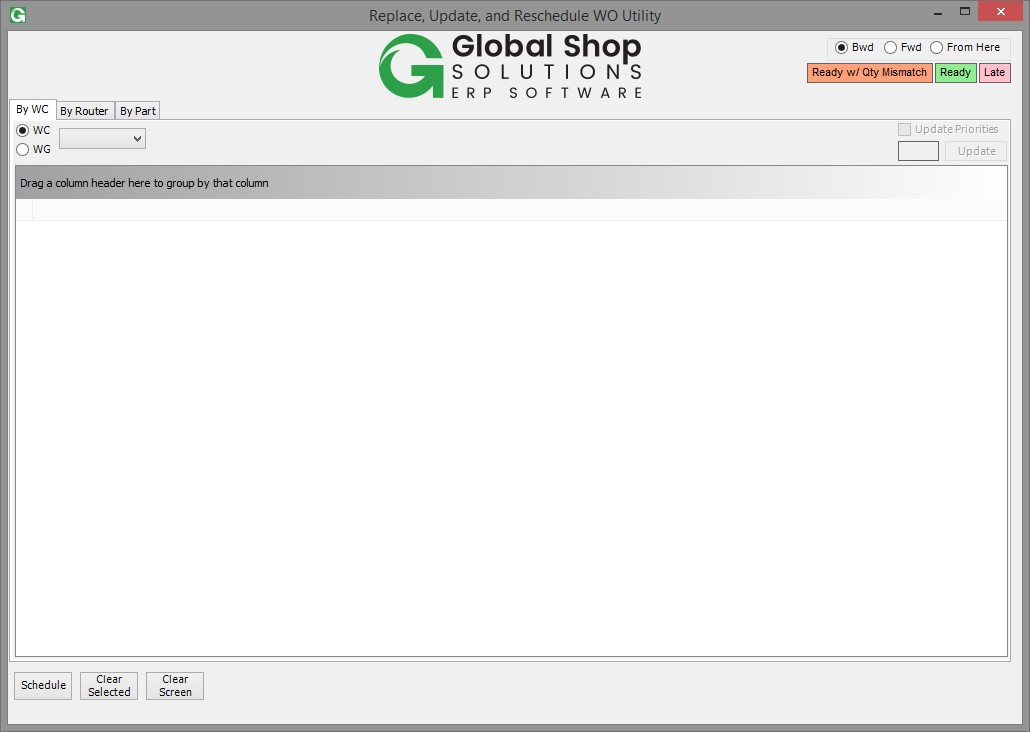
Task: Click the Schedule button
Action: (x=43, y=685)
